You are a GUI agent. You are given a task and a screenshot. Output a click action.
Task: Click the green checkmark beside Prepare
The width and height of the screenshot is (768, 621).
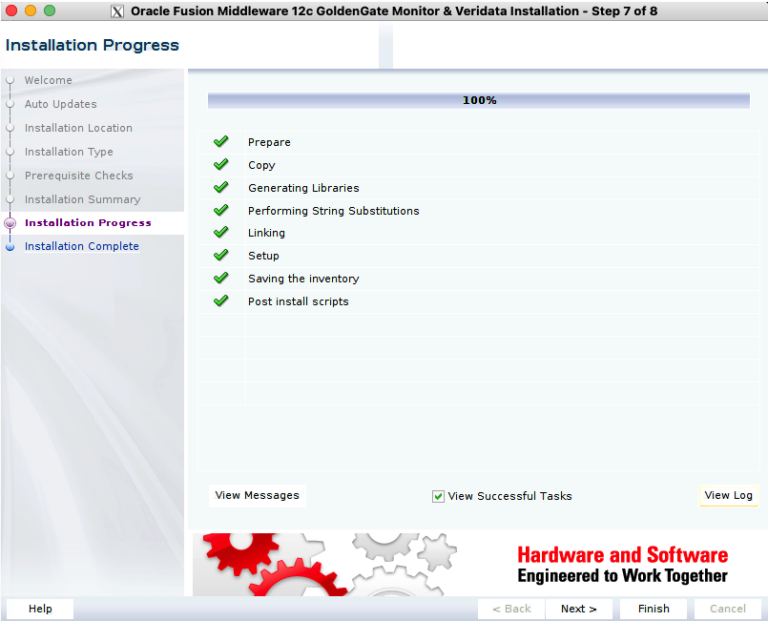(x=221, y=142)
